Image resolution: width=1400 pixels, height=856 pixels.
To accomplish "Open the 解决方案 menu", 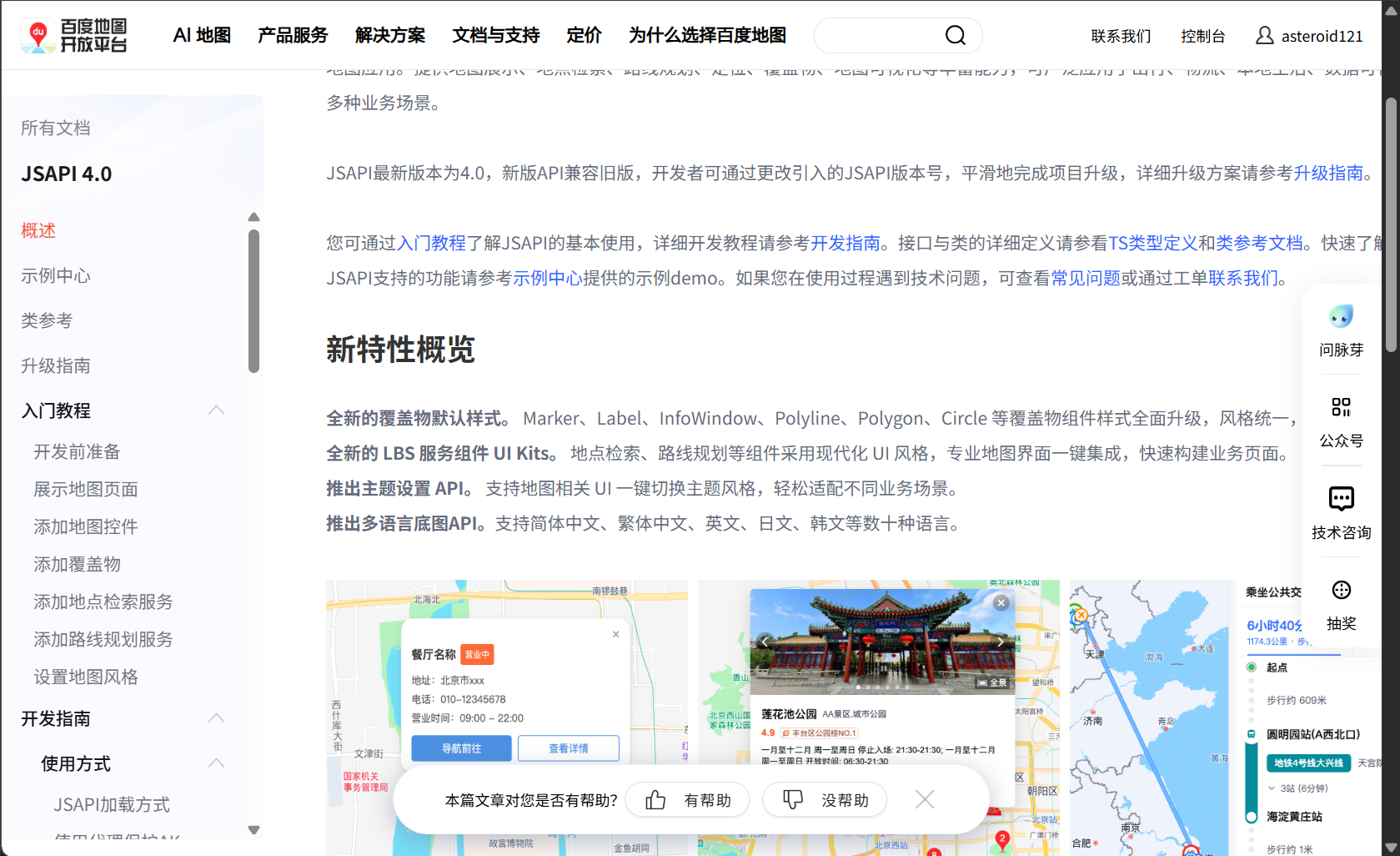I will (390, 35).
